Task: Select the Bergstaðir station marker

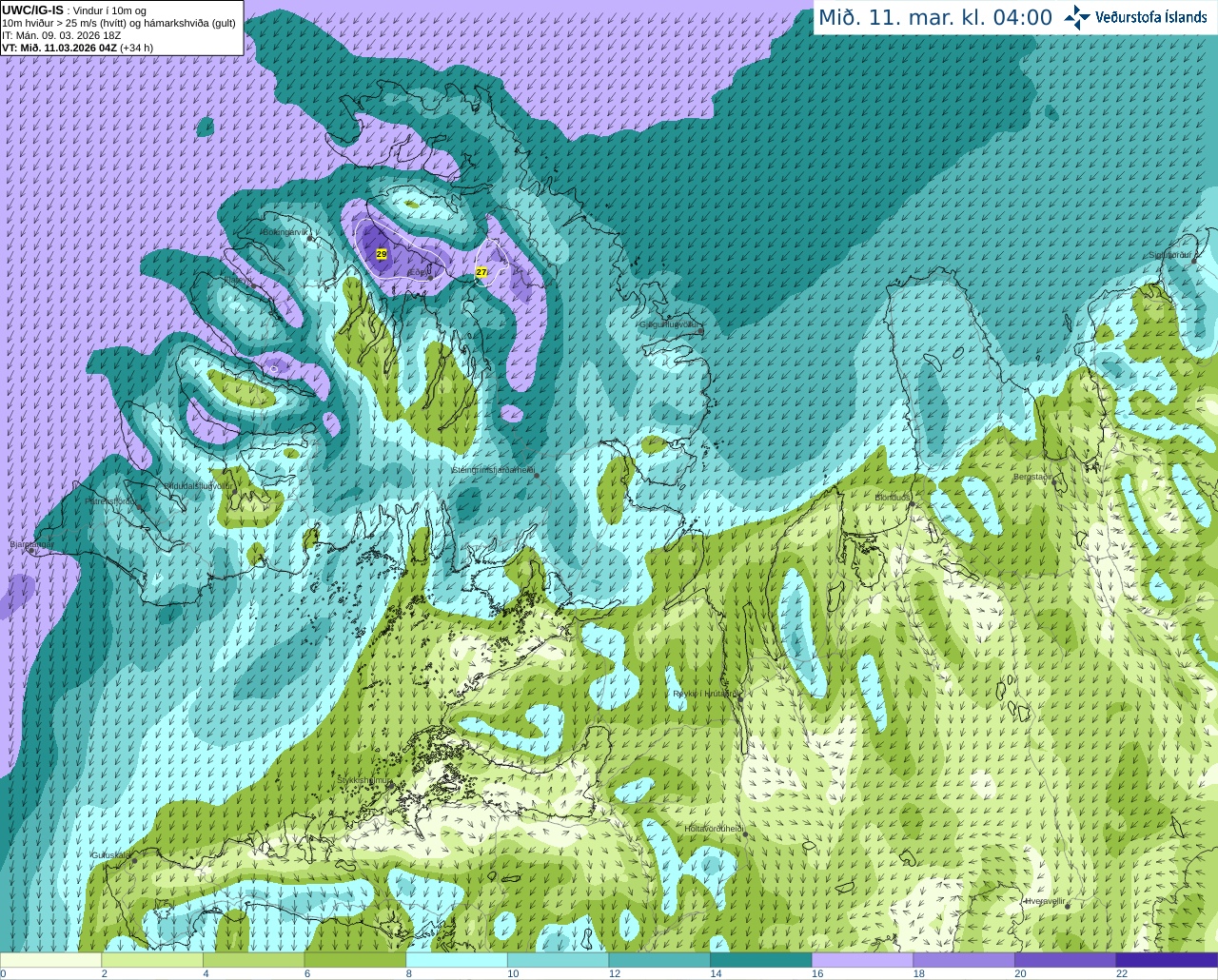Action: tap(1054, 482)
